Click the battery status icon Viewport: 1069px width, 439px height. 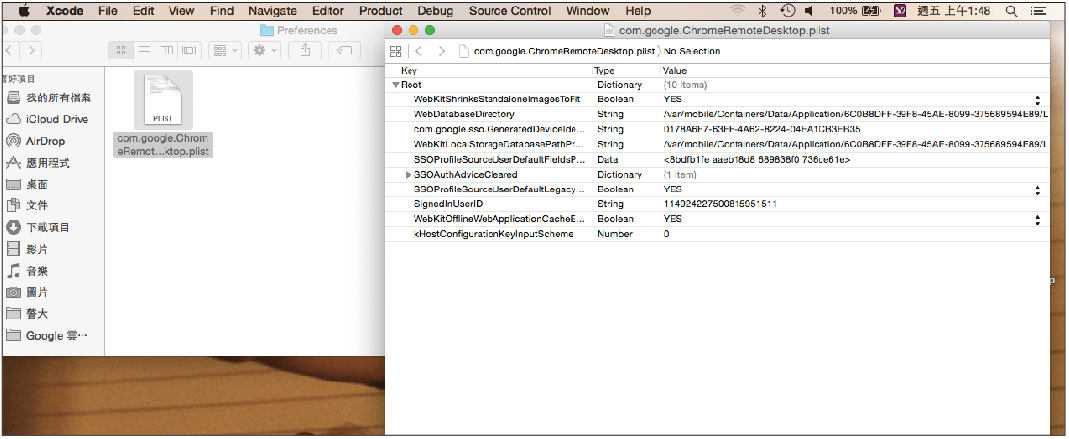coord(870,11)
